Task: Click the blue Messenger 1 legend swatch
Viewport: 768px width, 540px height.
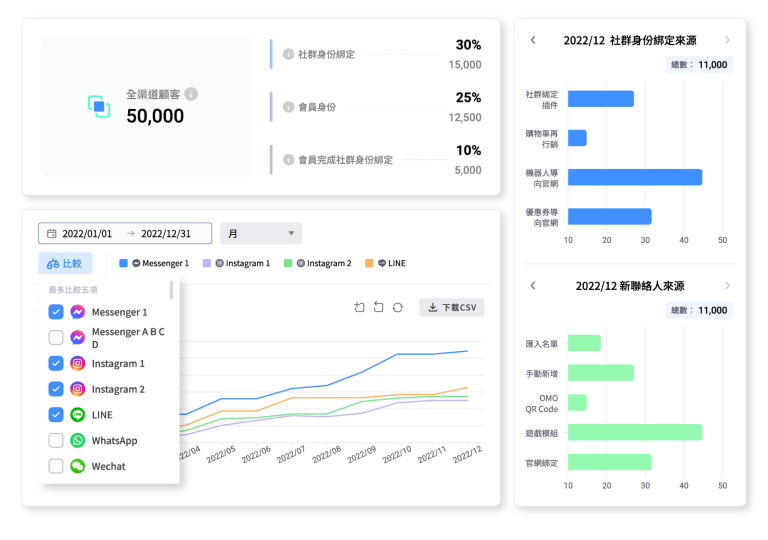Action: coord(124,264)
